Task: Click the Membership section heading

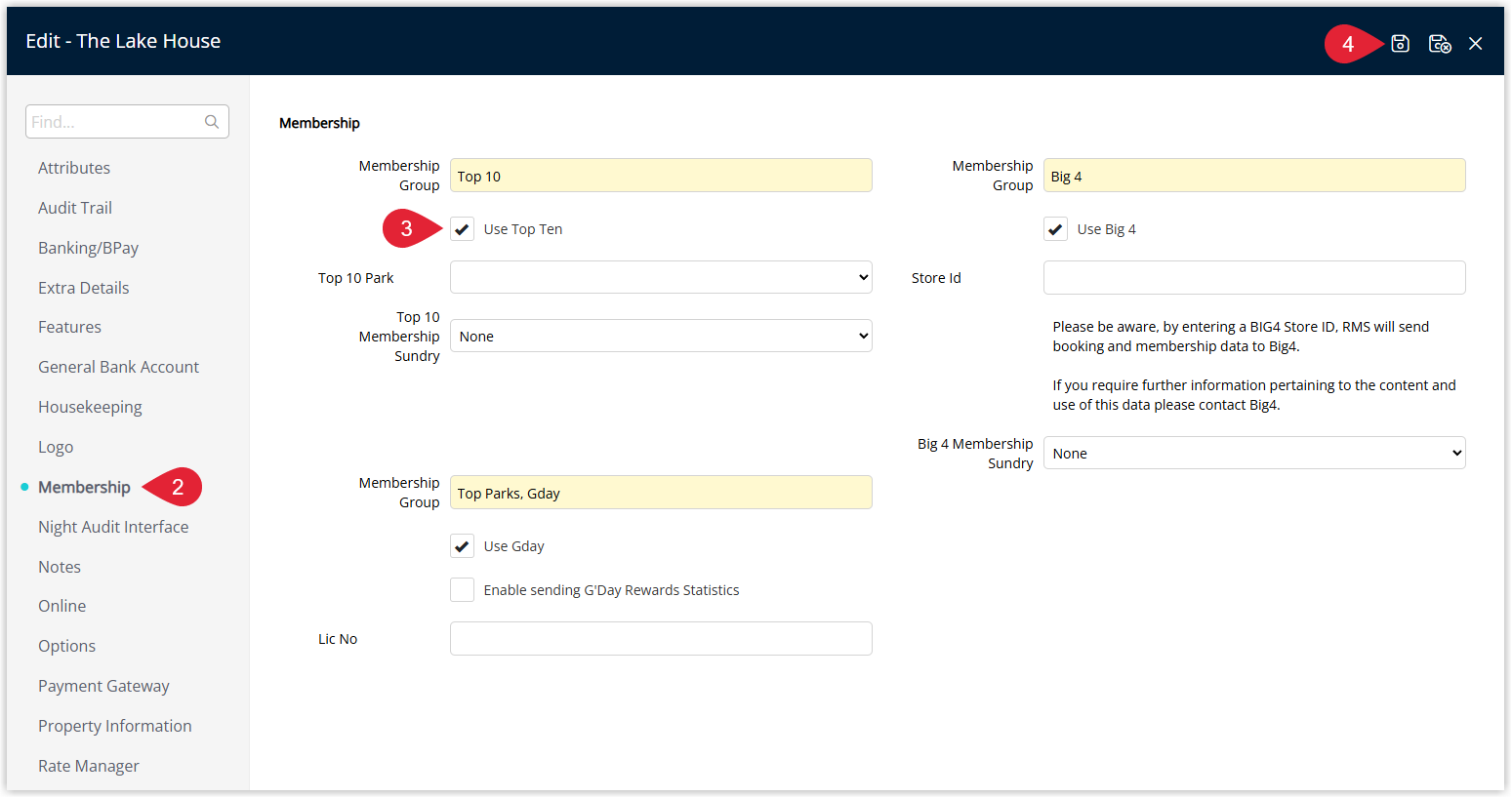Action: point(319,123)
